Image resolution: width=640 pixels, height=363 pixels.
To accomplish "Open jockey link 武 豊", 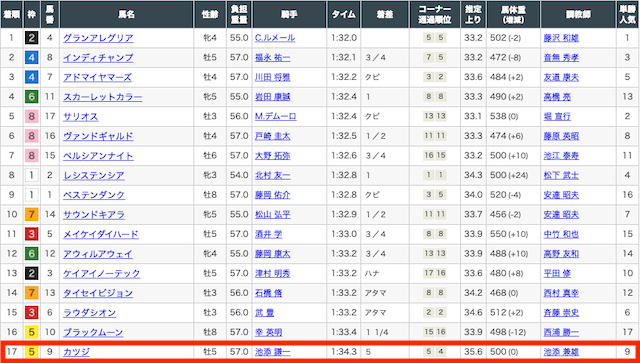I will pyautogui.click(x=264, y=312).
